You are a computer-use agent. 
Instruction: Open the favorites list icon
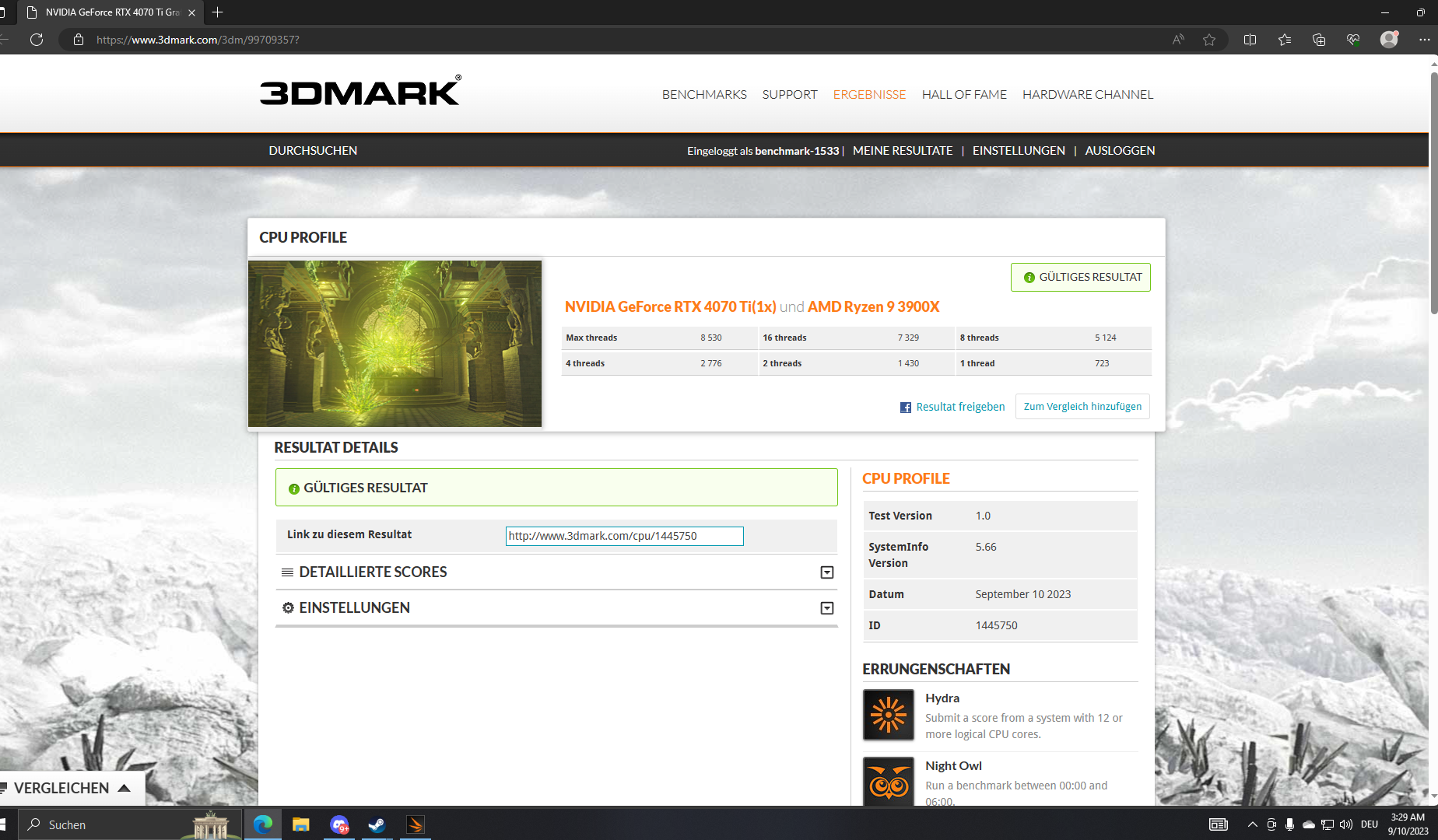[x=1285, y=40]
